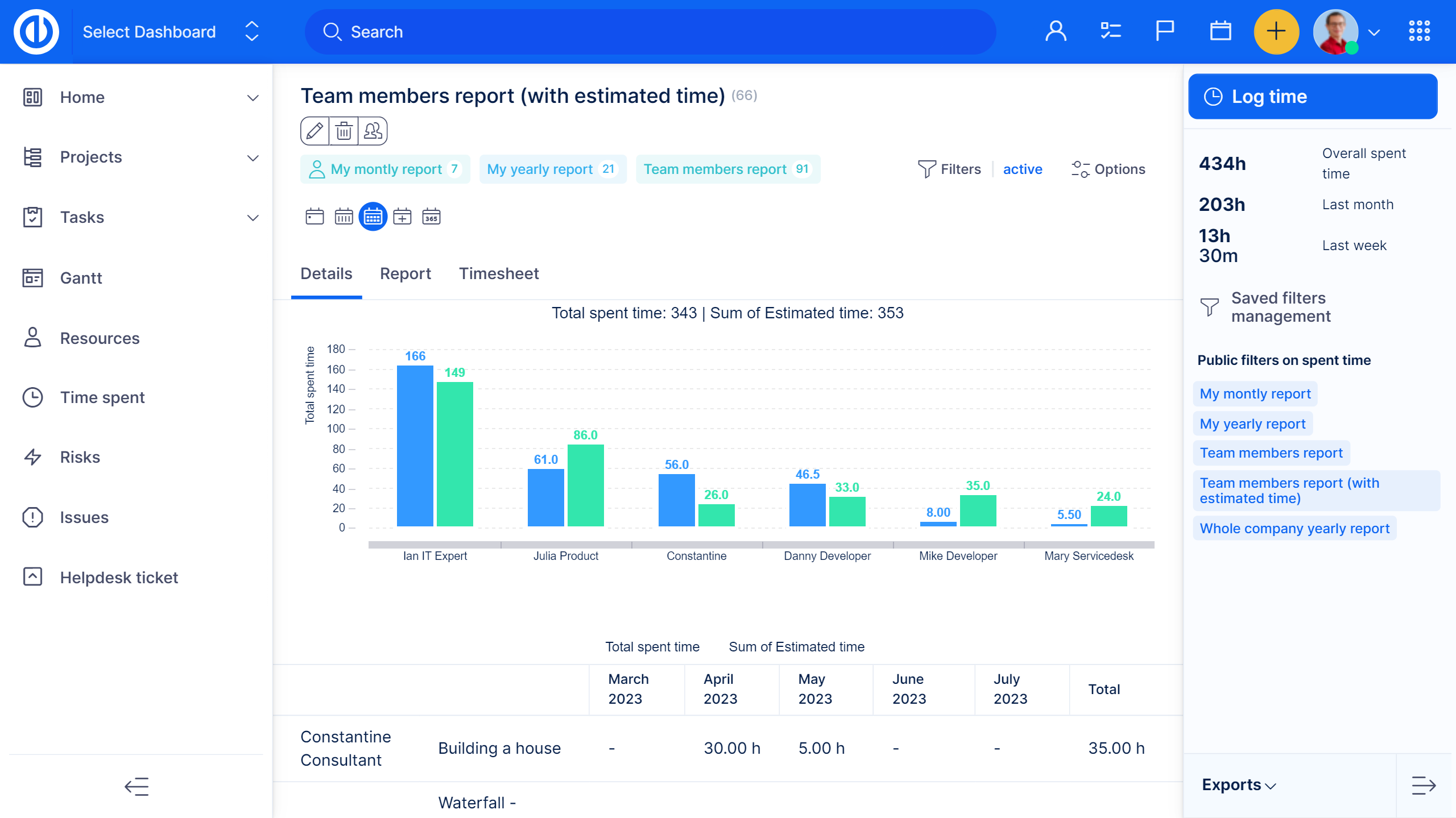Screen dimensions: 1456x818
Task: Click Ian IT Expert blue 166 bar
Action: tap(415, 446)
